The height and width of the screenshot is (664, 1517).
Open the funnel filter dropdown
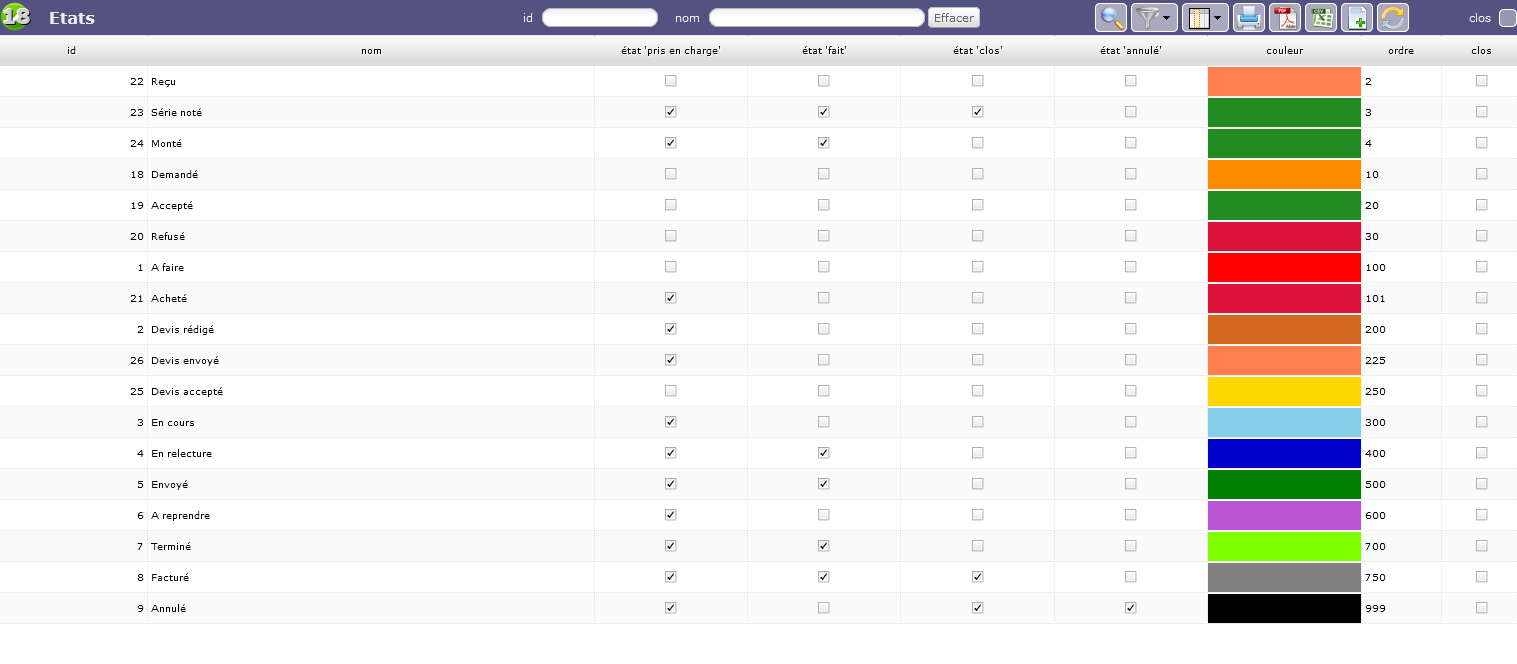pyautogui.click(x=1154, y=17)
